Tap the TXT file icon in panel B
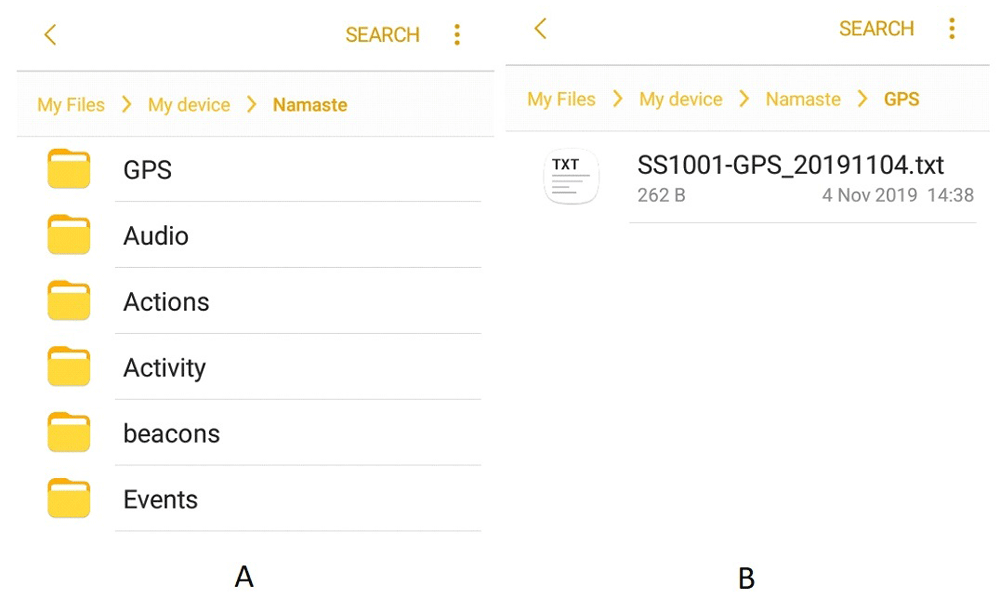 click(571, 177)
